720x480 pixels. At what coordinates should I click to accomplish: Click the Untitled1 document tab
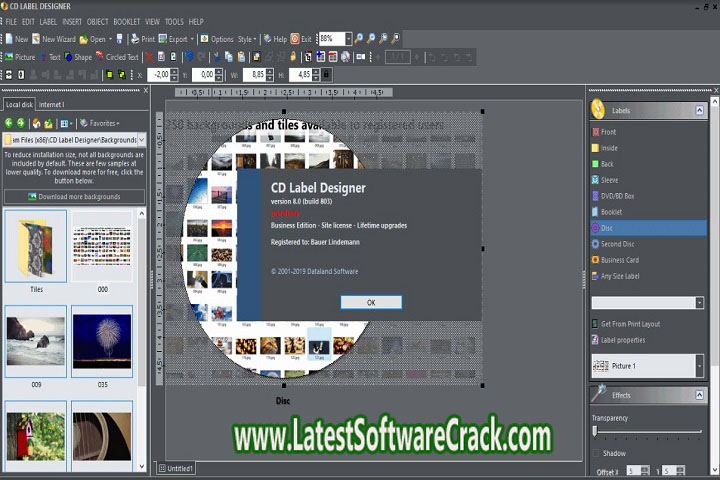pyautogui.click(x=176, y=468)
